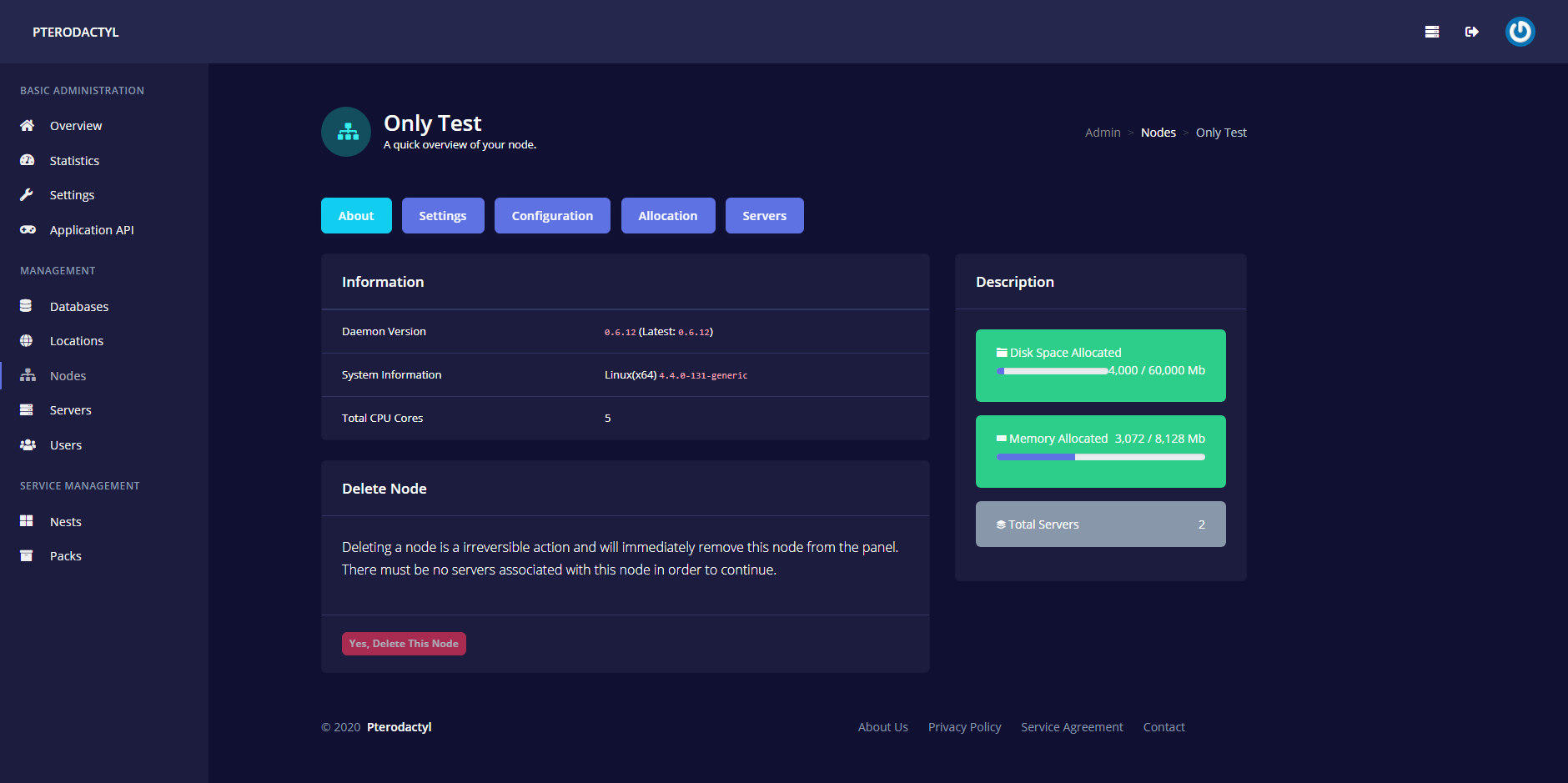Click the Statistics gauge icon

tap(27, 160)
